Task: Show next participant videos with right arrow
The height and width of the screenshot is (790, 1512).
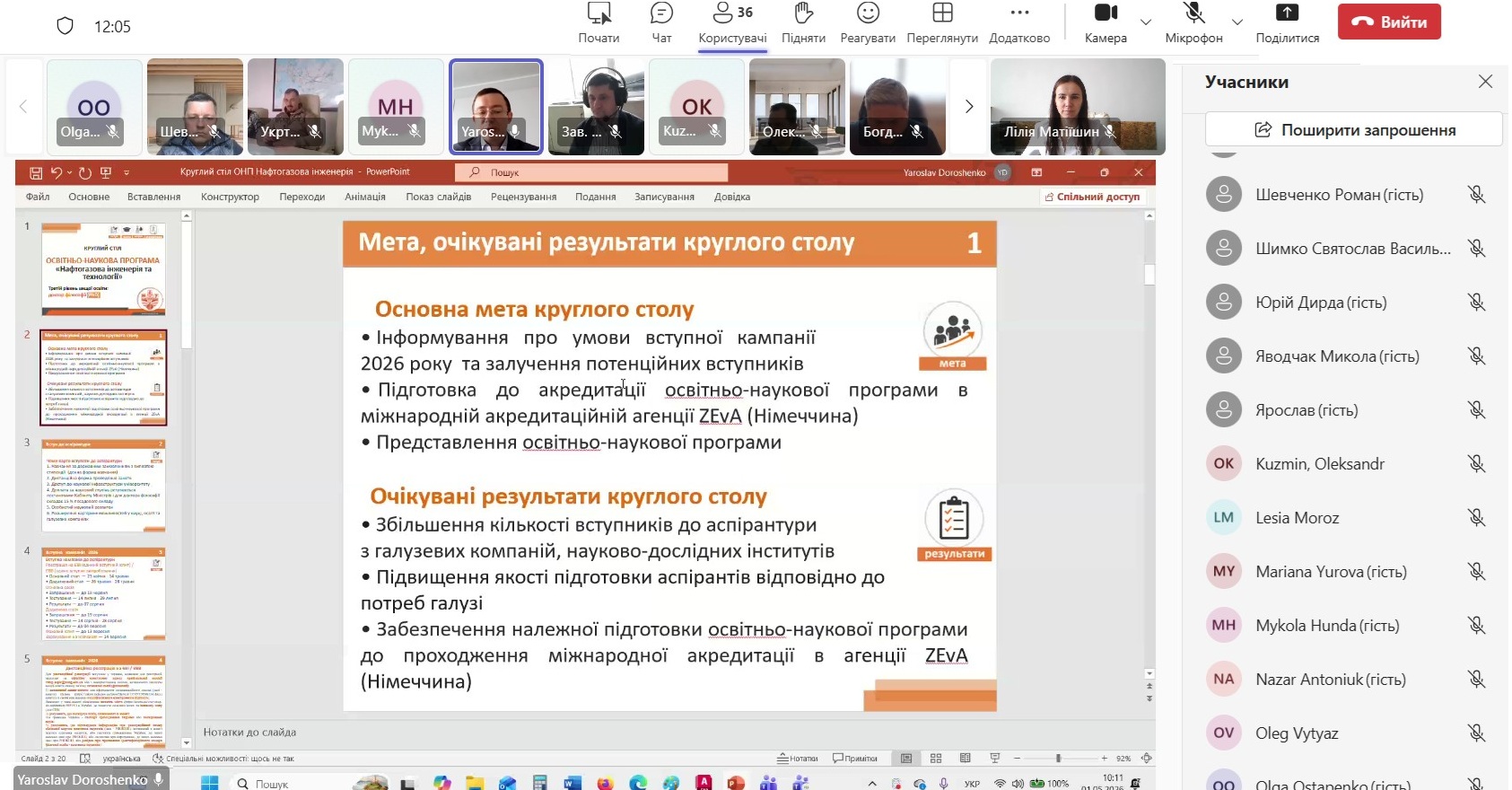Action: [x=968, y=107]
